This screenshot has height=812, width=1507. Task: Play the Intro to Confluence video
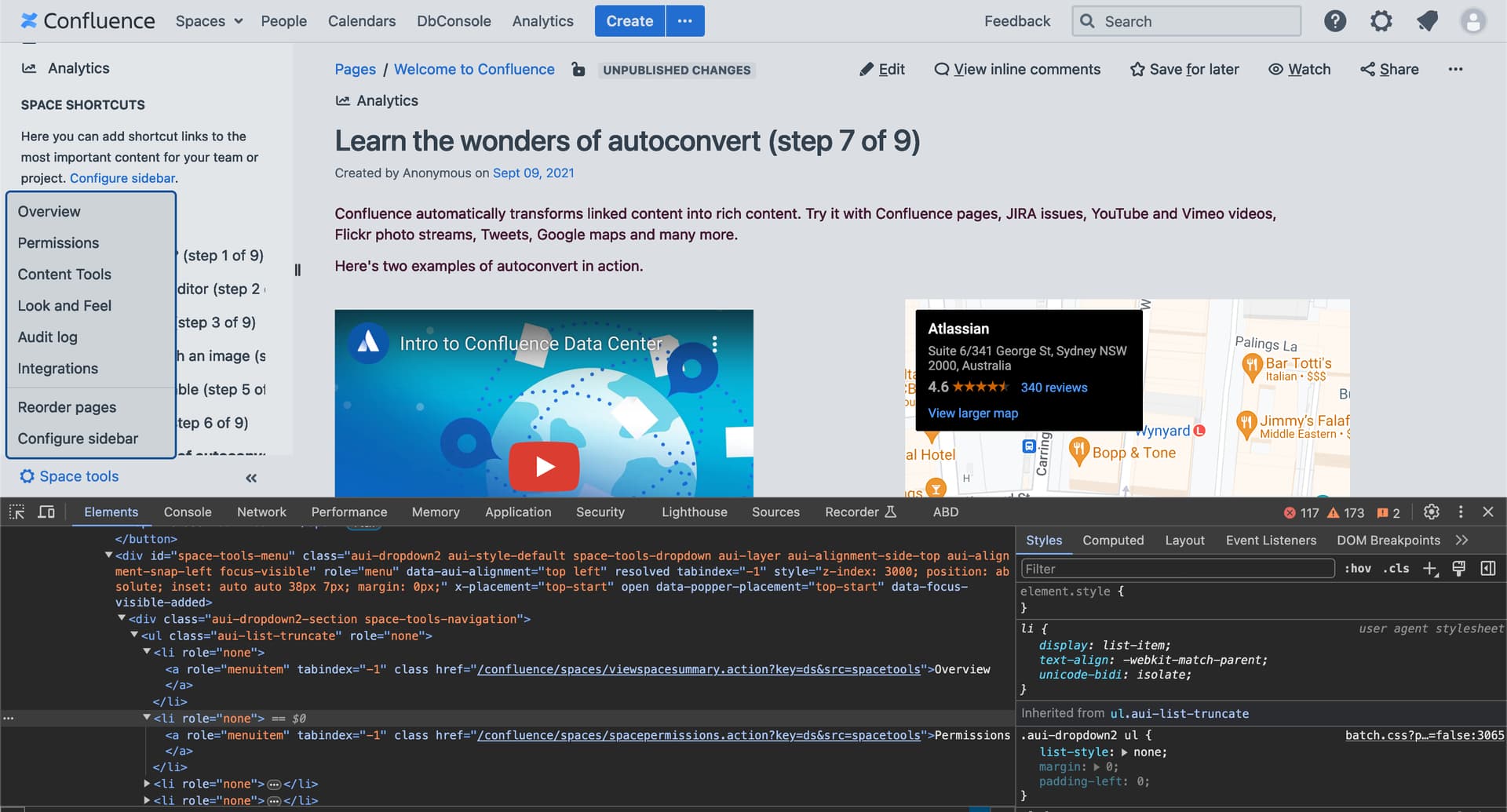coord(544,466)
